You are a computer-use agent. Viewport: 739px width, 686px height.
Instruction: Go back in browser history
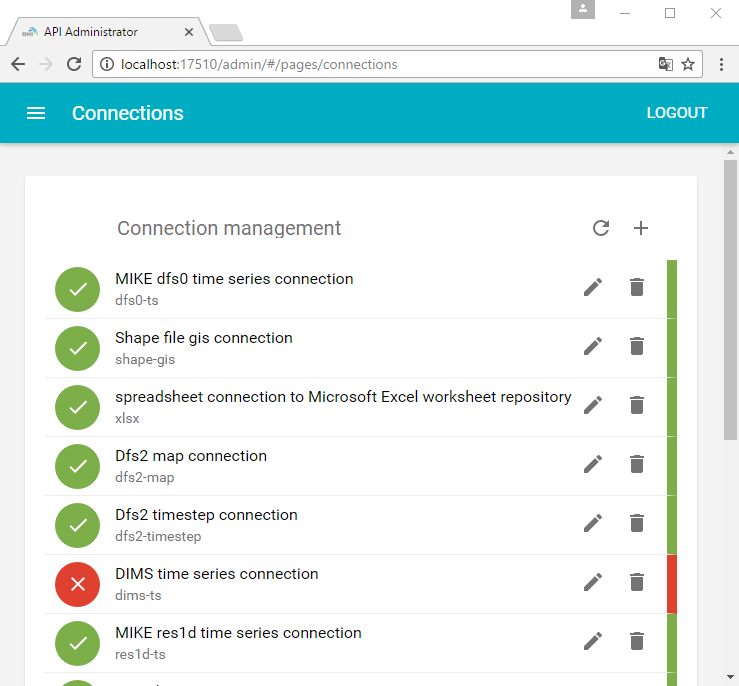tap(18, 64)
